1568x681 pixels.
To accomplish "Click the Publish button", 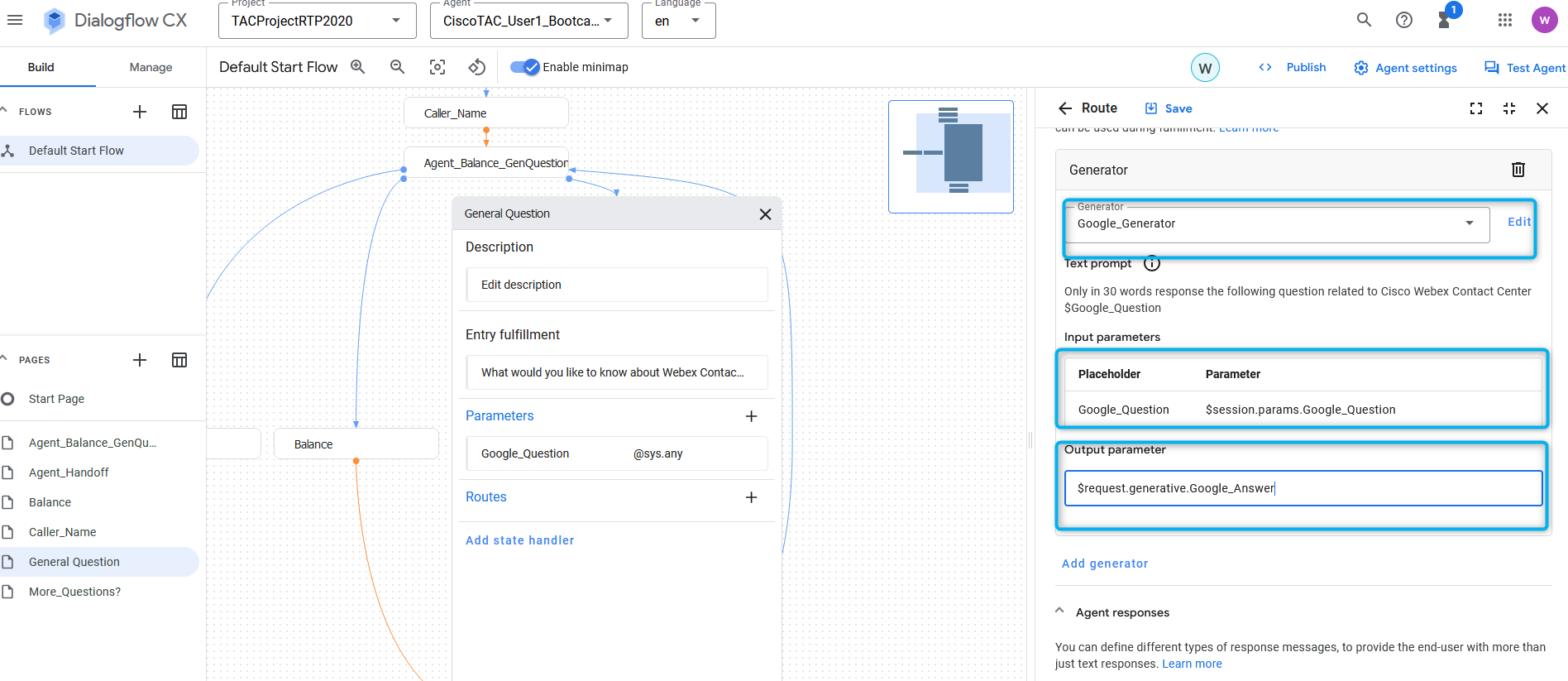I will click(1293, 67).
